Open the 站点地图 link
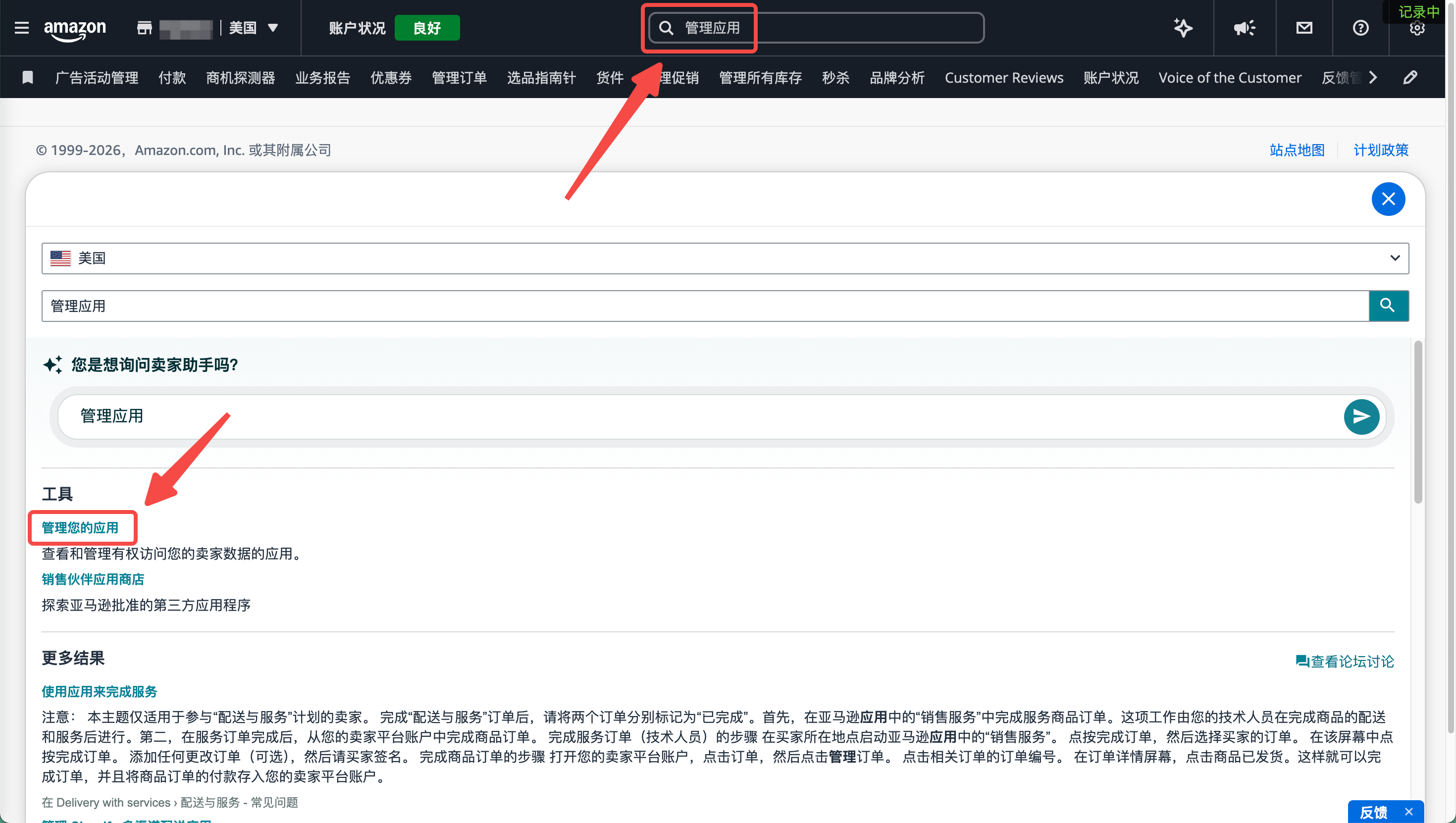 pos(1297,151)
